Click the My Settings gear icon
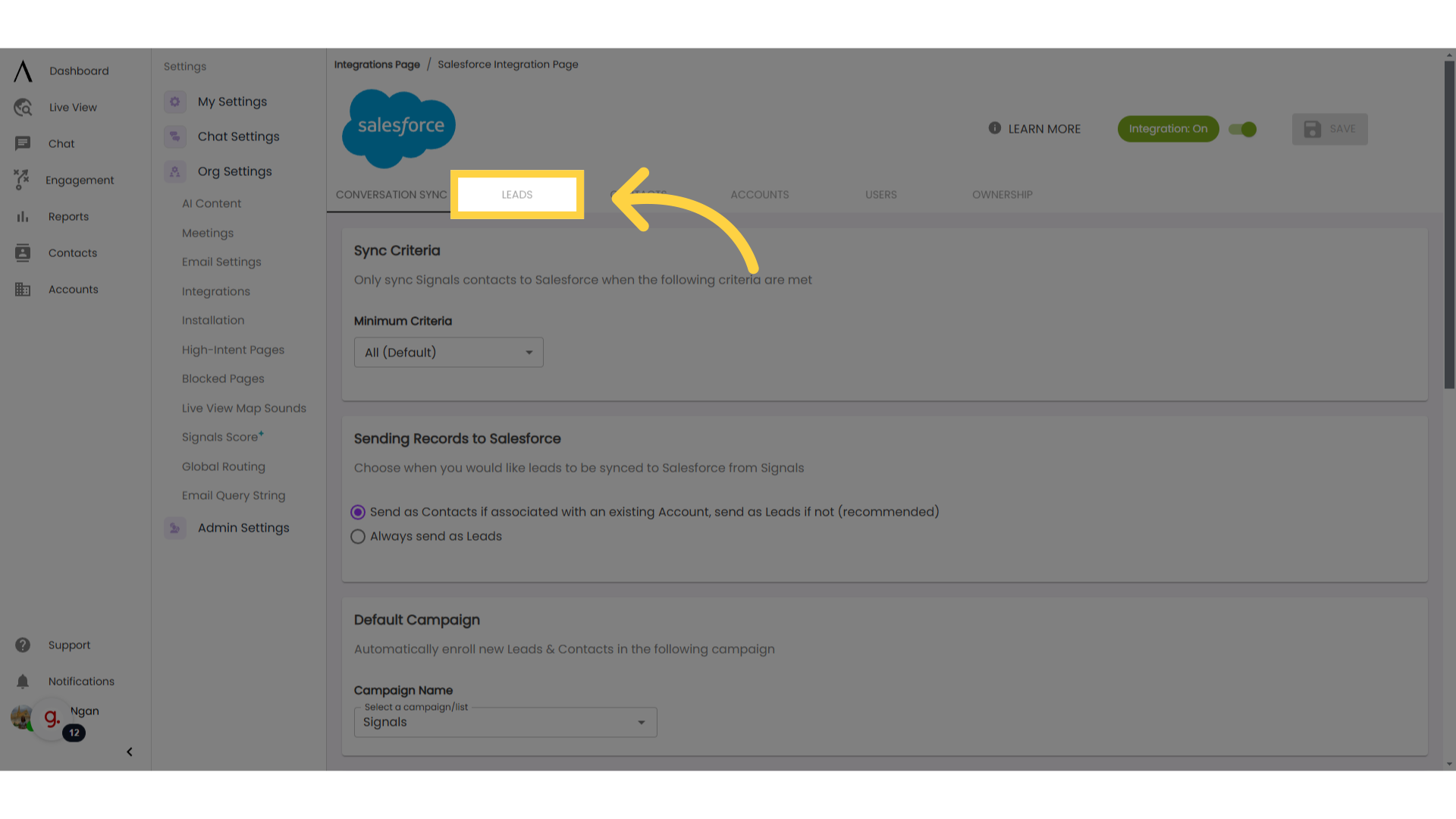 click(175, 102)
